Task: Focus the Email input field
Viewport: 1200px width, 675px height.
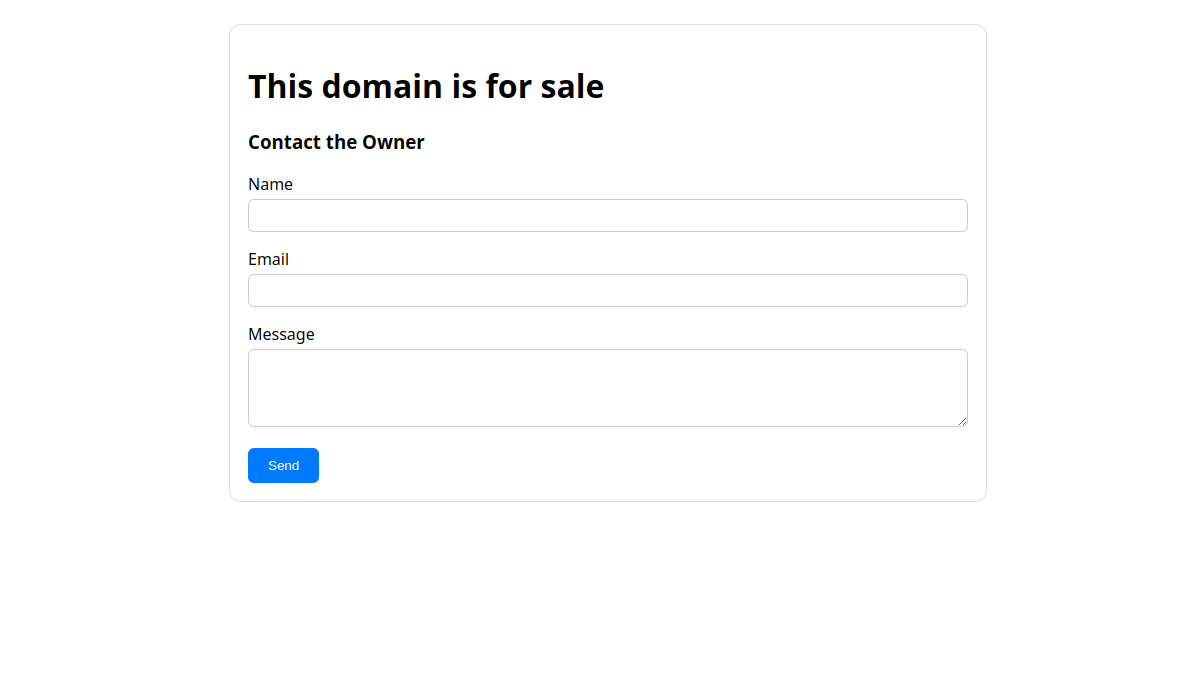Action: 608,290
